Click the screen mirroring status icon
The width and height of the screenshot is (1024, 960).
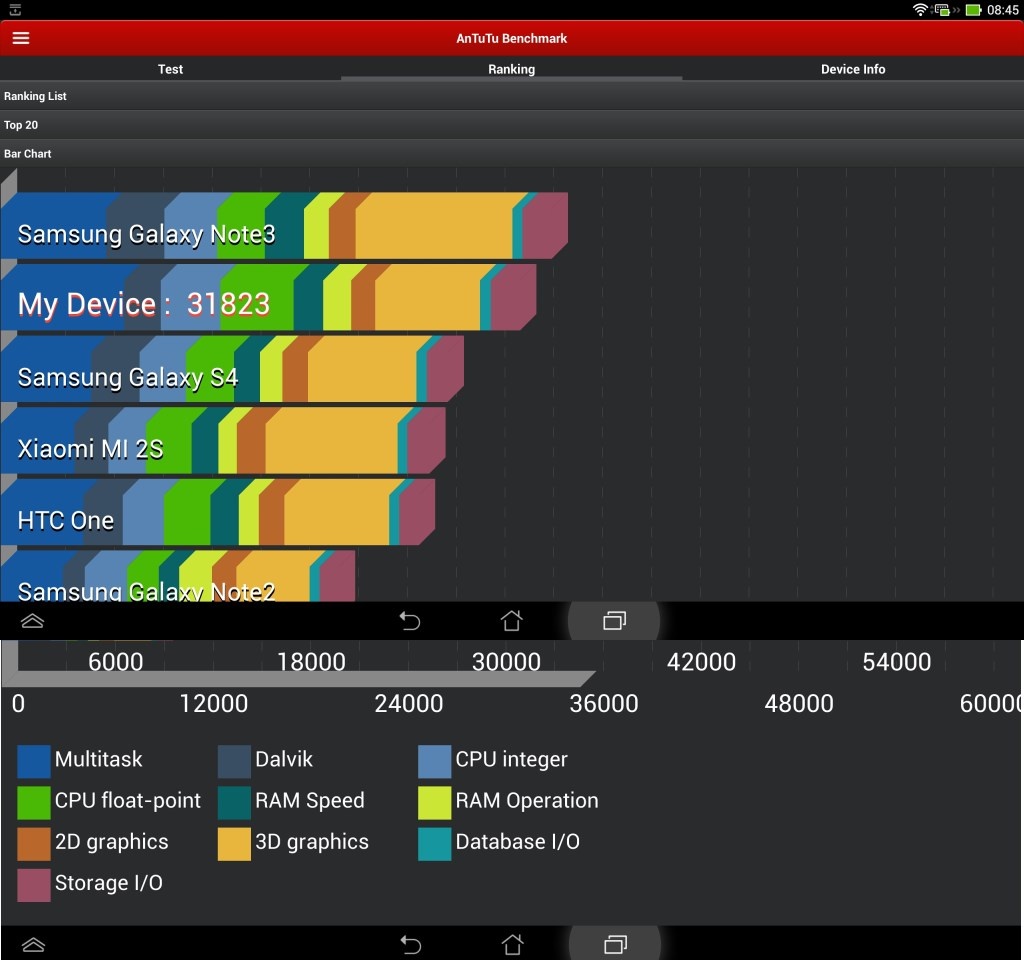[942, 10]
